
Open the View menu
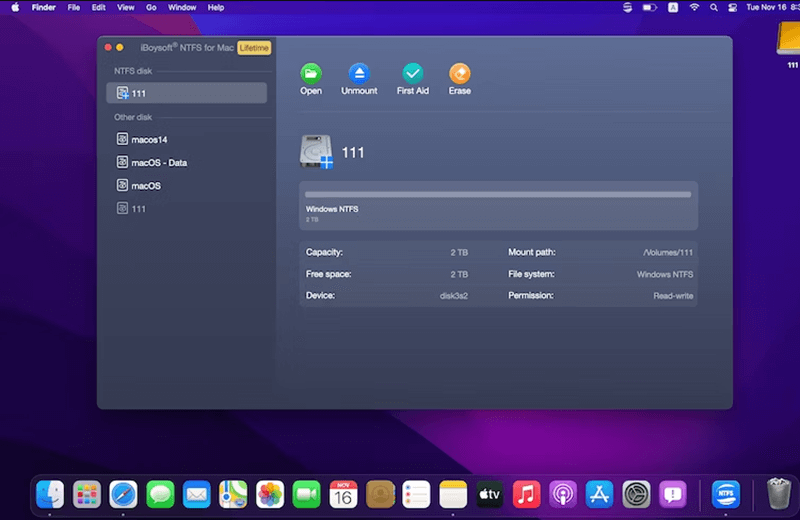pyautogui.click(x=126, y=7)
